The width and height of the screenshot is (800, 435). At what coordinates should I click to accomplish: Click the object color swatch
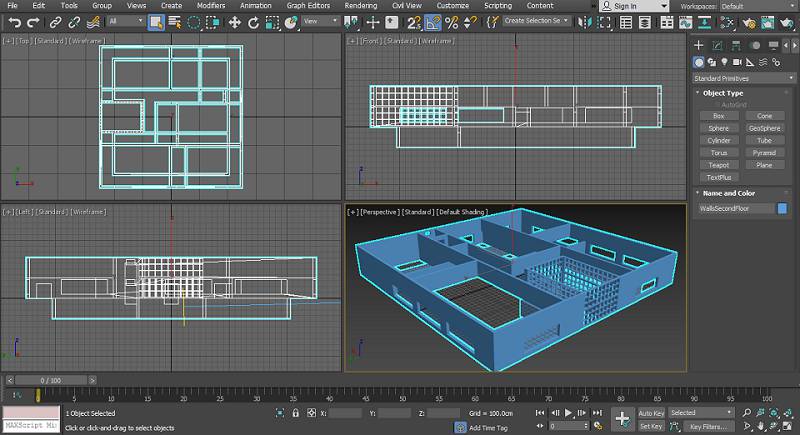point(782,209)
